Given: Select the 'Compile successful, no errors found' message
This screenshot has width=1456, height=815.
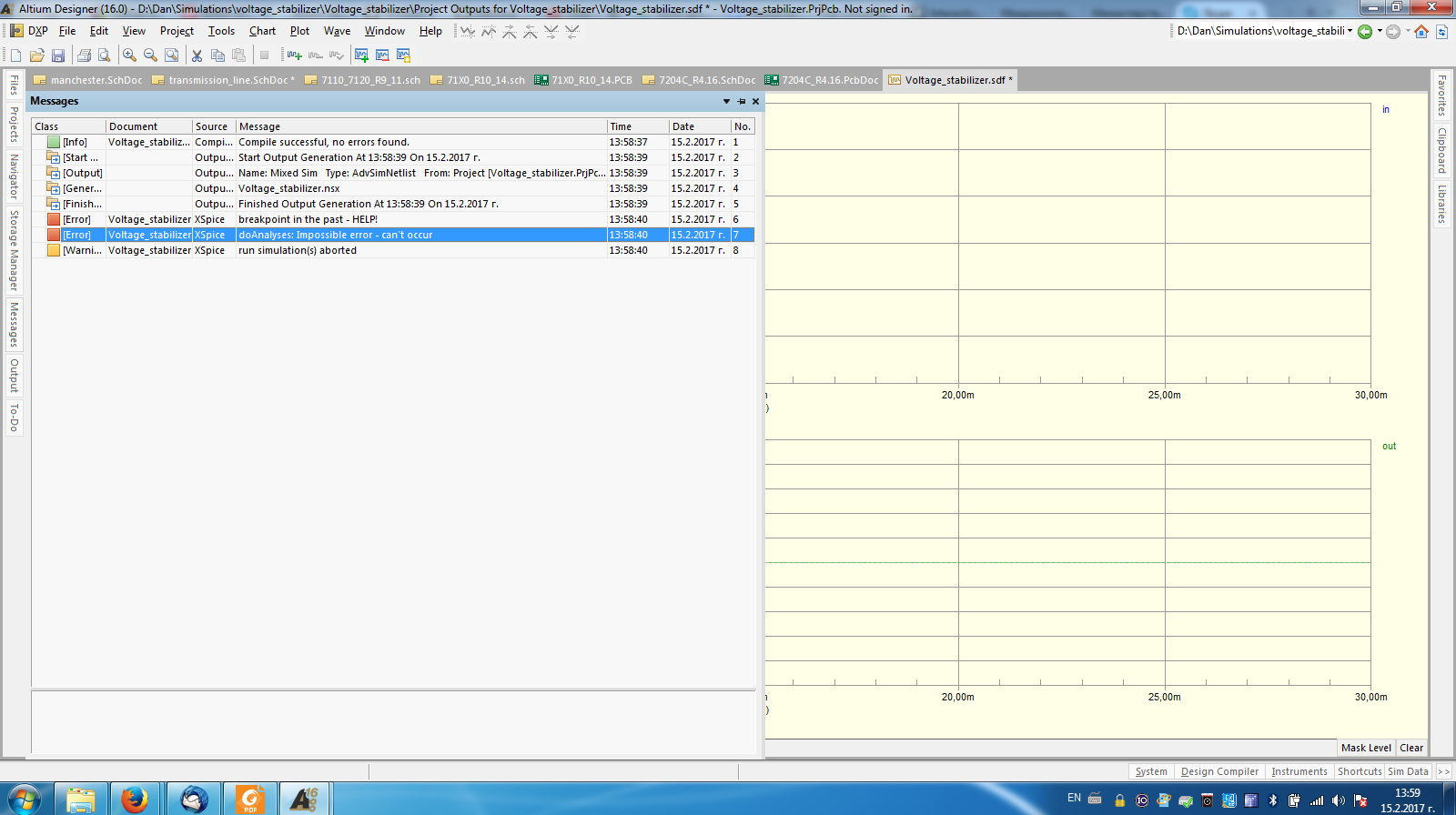Looking at the screenshot, I should pos(393,142).
